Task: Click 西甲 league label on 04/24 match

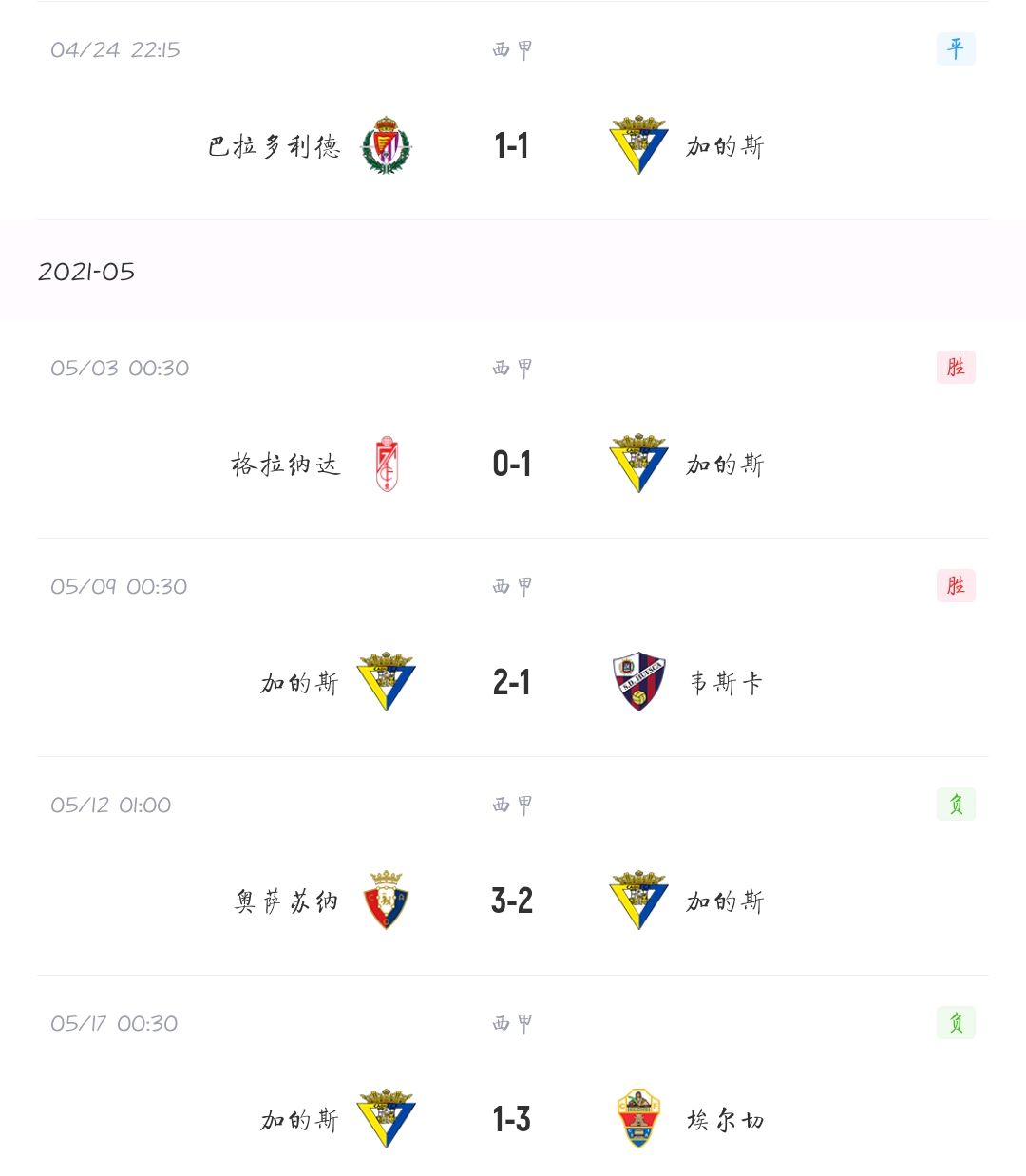Action: coord(513,49)
